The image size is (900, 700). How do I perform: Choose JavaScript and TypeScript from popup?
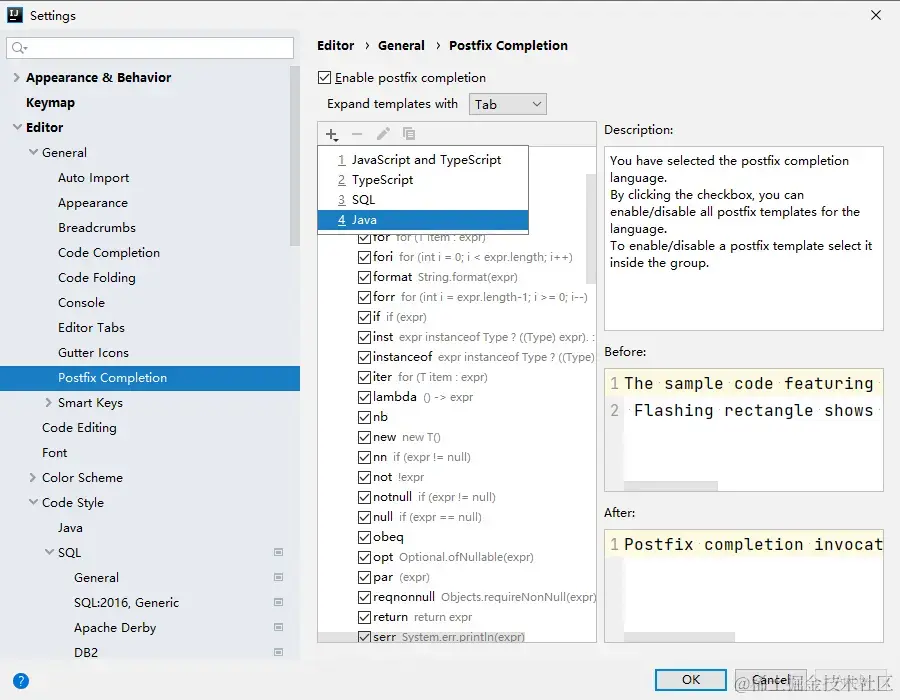423,160
